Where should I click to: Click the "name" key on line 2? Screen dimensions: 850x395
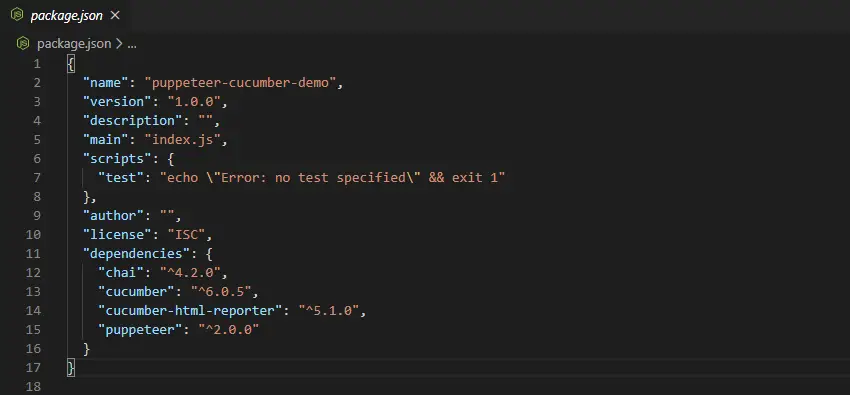point(105,83)
